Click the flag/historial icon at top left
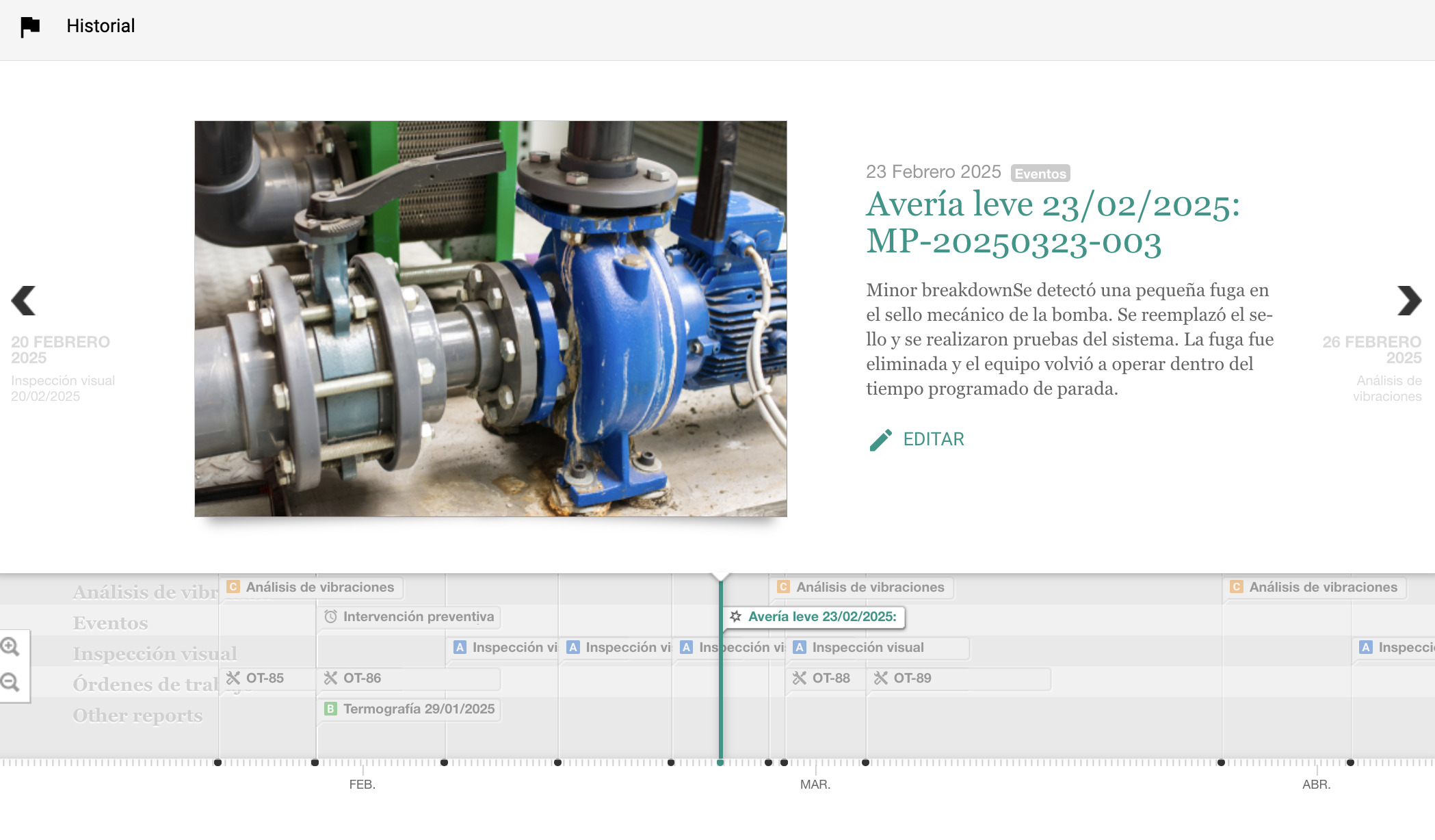 [x=30, y=27]
